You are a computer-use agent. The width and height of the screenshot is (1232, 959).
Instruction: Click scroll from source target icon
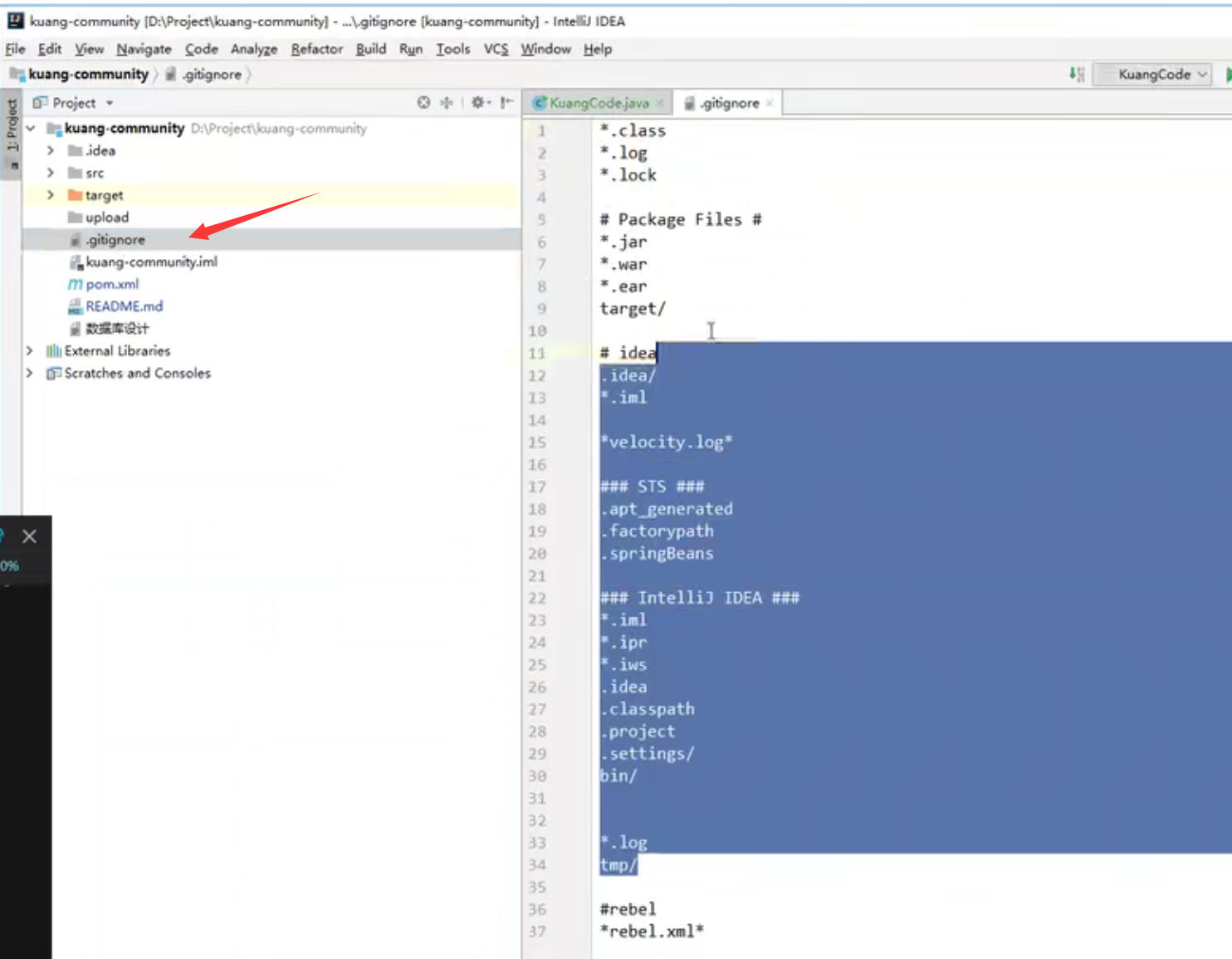pos(423,102)
